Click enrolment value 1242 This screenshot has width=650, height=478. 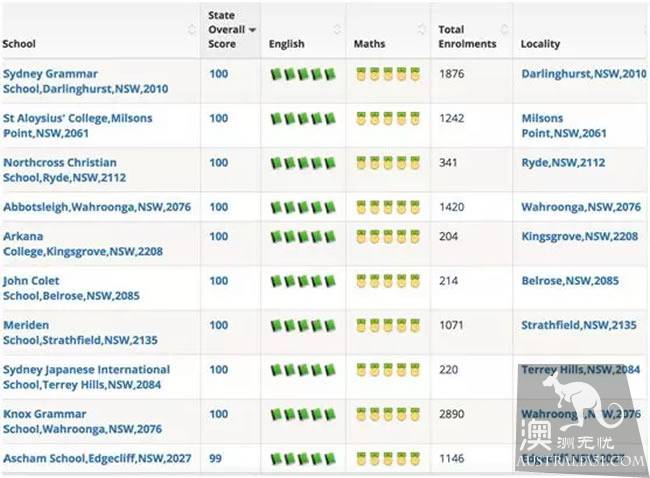tap(452, 118)
